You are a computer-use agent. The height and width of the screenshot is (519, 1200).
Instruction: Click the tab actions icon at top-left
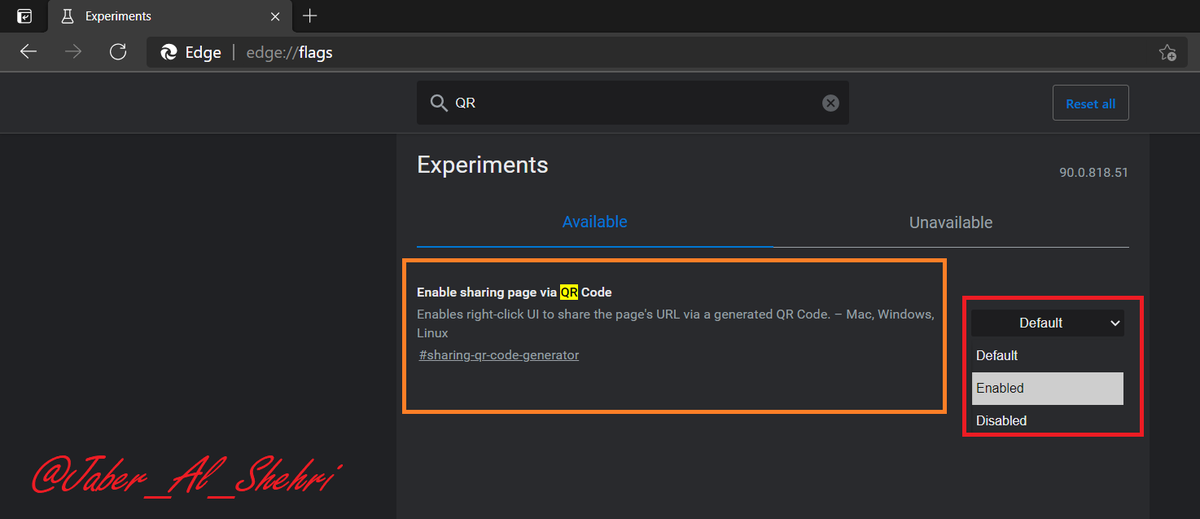coord(24,16)
